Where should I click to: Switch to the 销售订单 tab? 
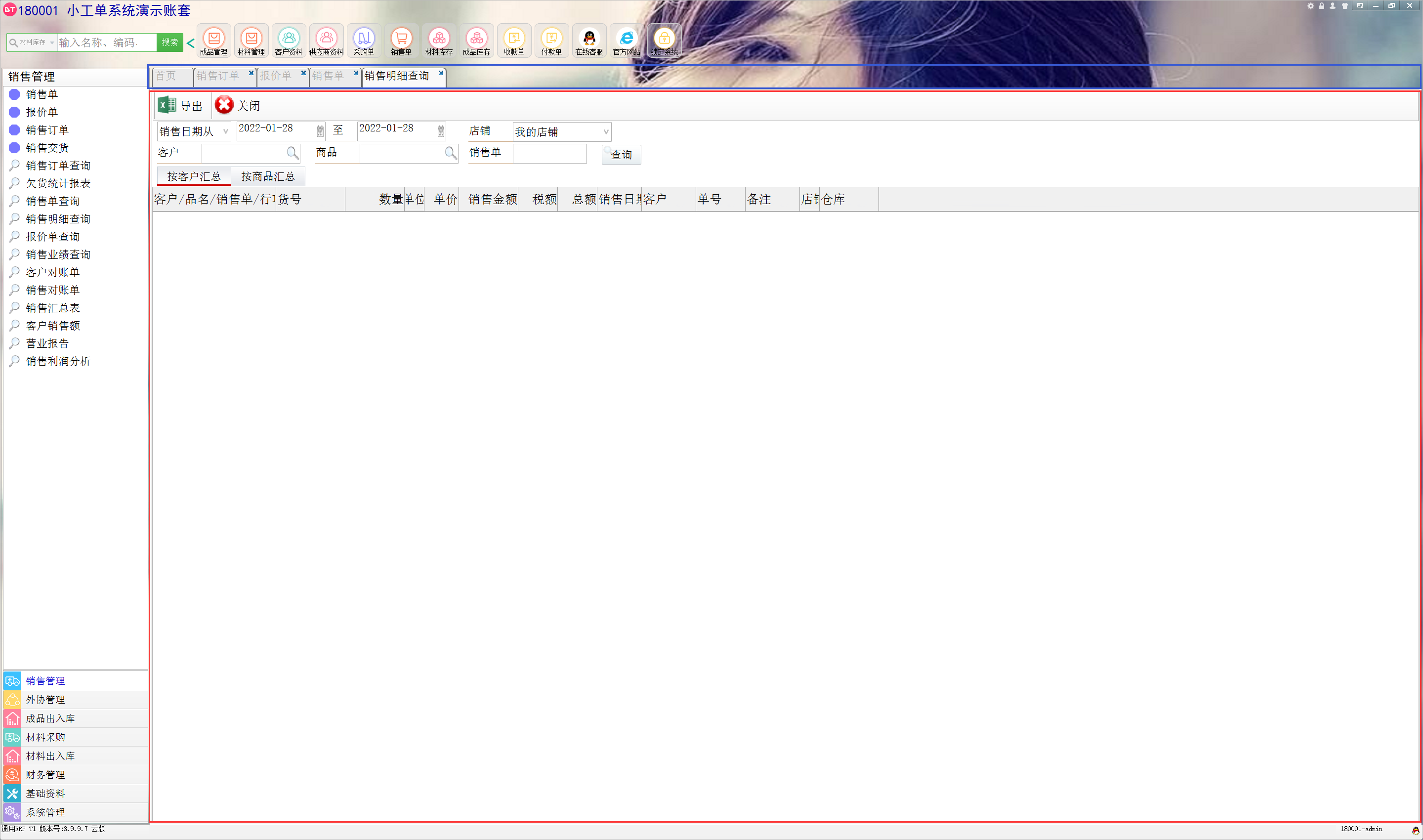(x=218, y=76)
